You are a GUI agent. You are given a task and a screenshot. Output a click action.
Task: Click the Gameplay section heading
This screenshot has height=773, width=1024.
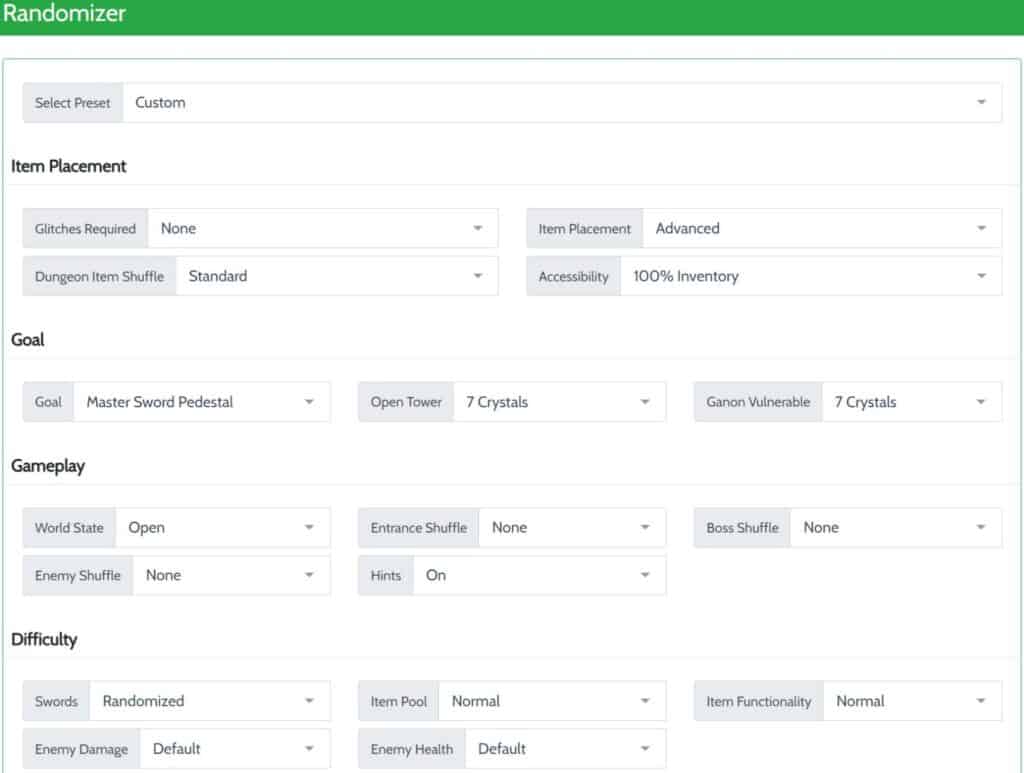click(48, 466)
